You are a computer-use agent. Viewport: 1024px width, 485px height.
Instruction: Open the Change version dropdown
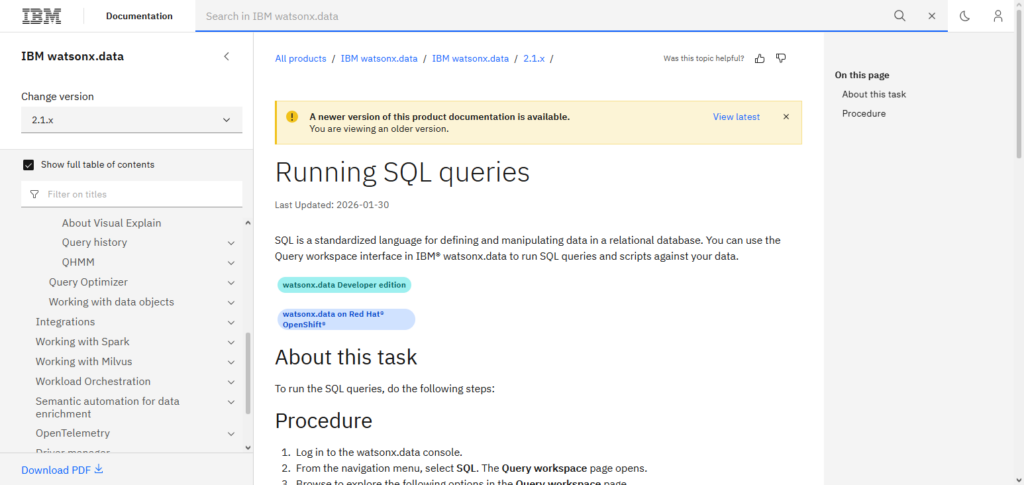(131, 120)
